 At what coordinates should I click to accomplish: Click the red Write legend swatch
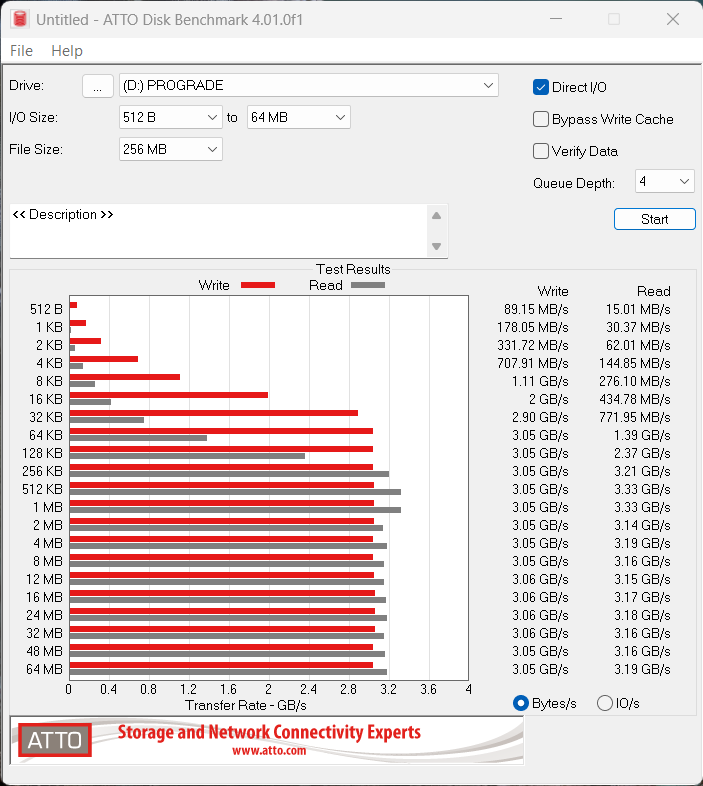point(257,285)
